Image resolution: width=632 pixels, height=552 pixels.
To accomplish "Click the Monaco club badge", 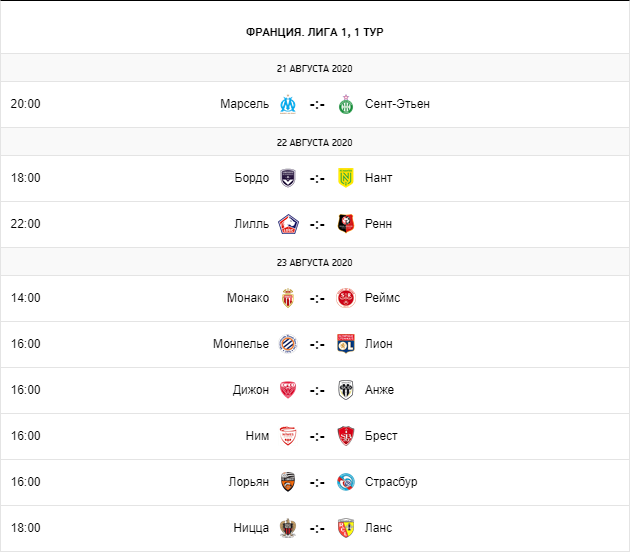I will [288, 298].
